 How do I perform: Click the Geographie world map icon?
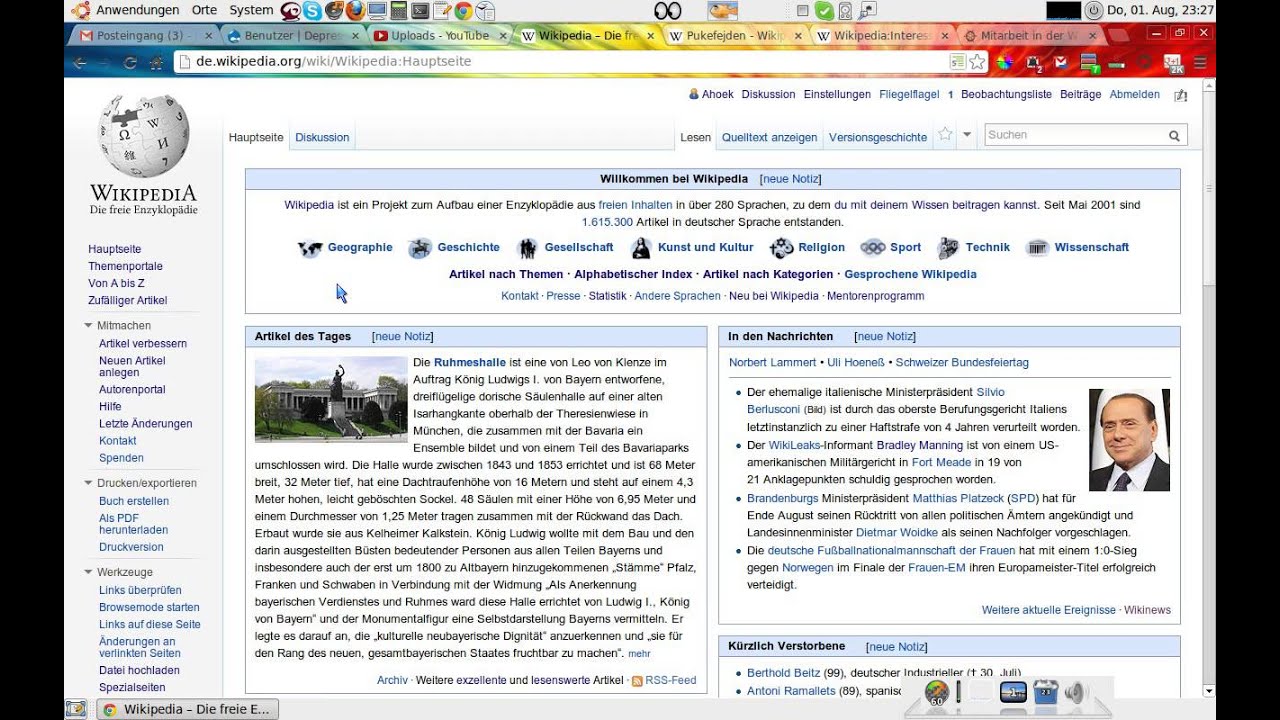click(310, 248)
